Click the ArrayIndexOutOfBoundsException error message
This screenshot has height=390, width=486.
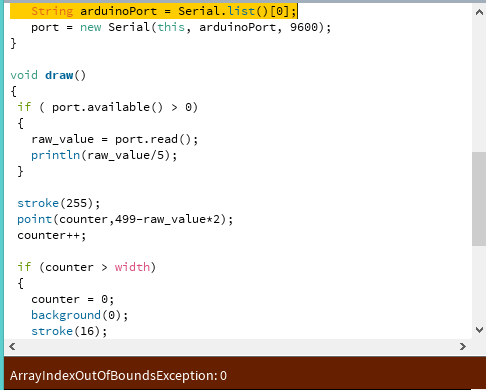(118, 376)
